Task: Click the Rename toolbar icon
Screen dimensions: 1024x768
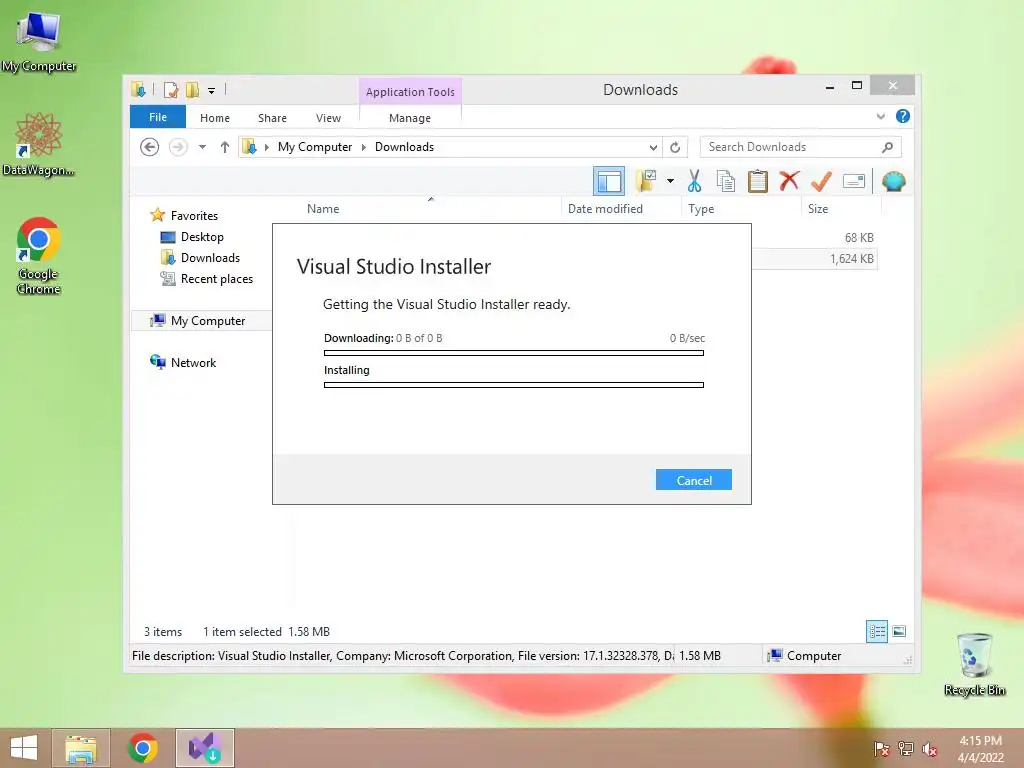Action: 854,181
